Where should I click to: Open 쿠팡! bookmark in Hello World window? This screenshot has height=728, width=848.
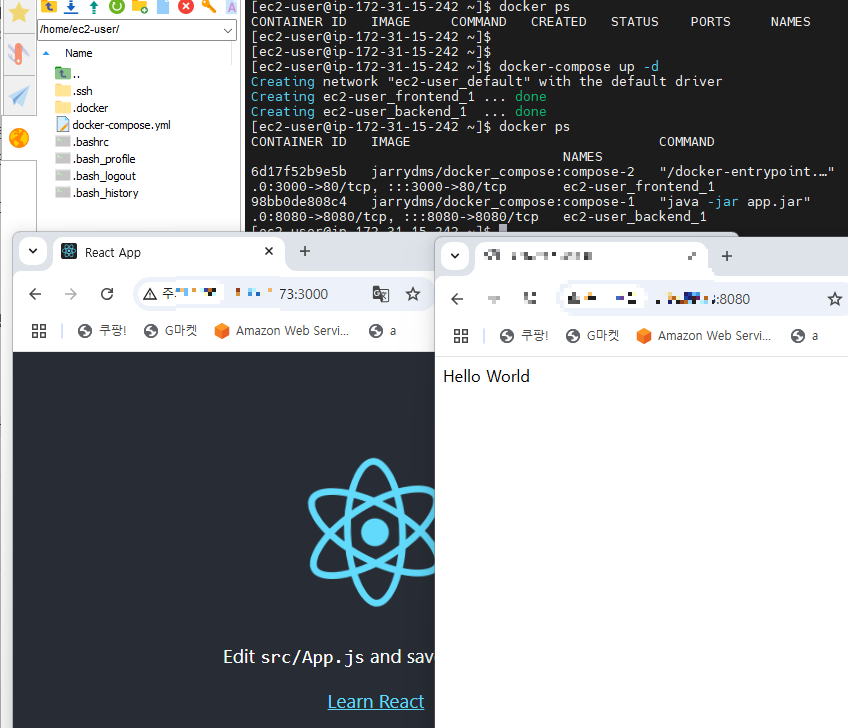524,336
